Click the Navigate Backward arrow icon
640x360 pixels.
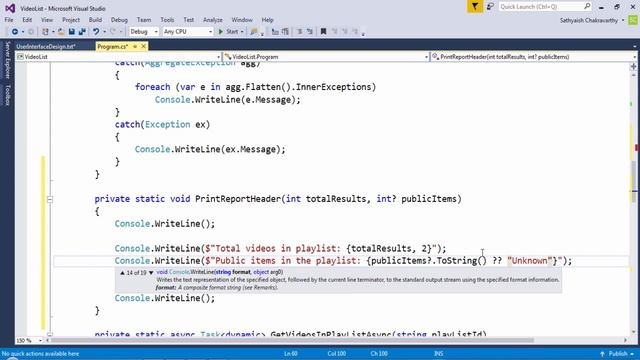pyautogui.click(x=15, y=31)
